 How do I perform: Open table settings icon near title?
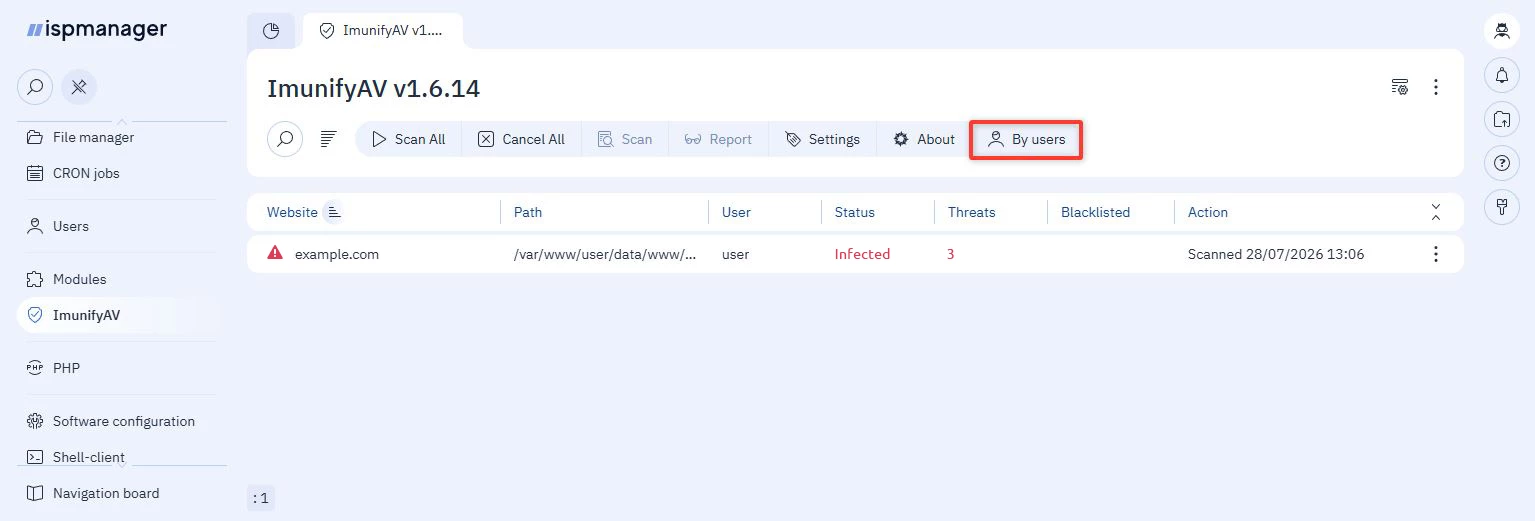[1400, 87]
